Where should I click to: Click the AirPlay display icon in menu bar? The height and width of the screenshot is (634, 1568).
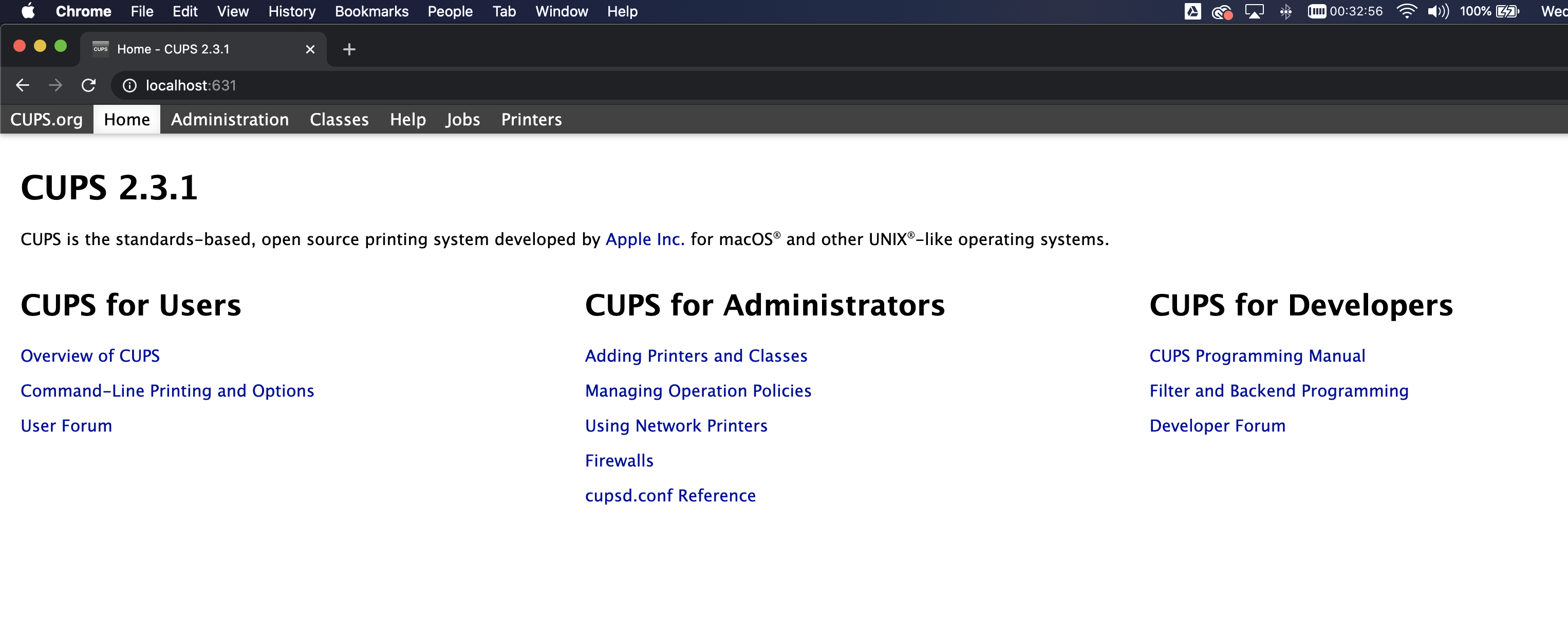tap(1255, 11)
